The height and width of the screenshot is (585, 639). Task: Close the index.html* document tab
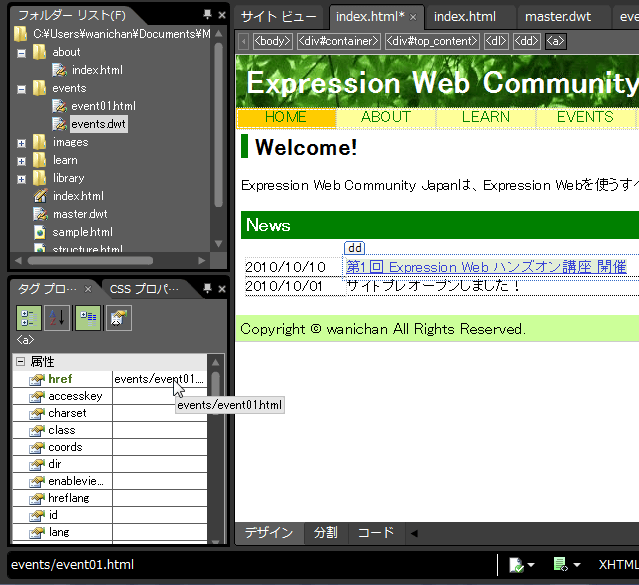pos(413,17)
